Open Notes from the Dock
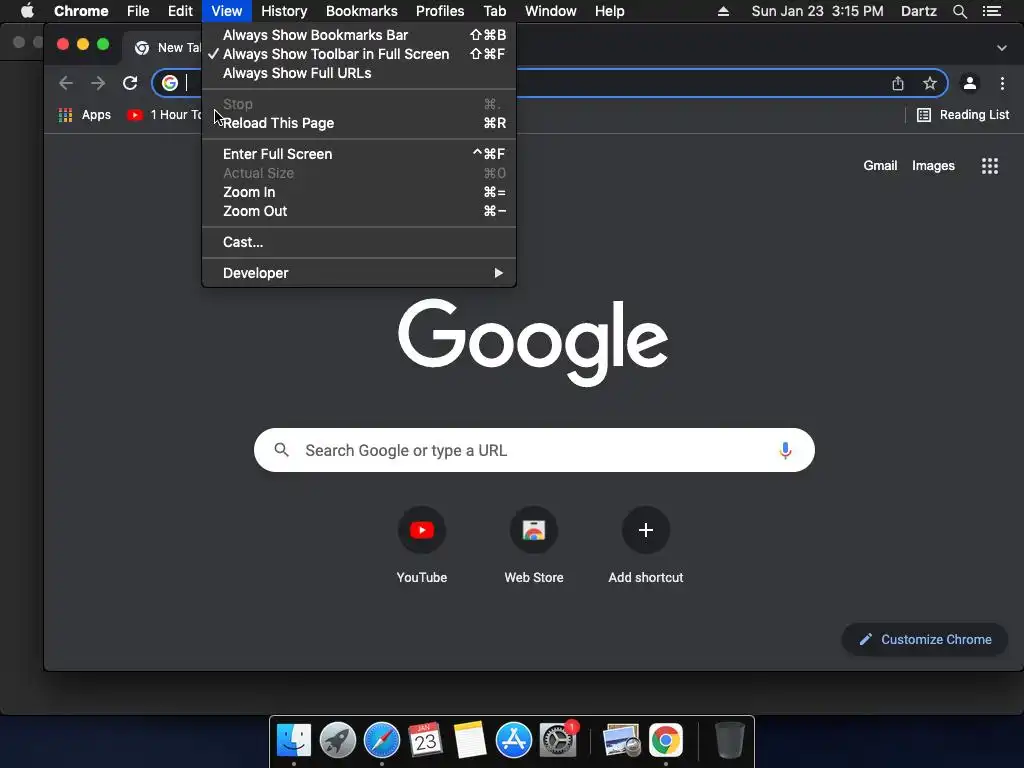1024x768 pixels. (x=470, y=740)
